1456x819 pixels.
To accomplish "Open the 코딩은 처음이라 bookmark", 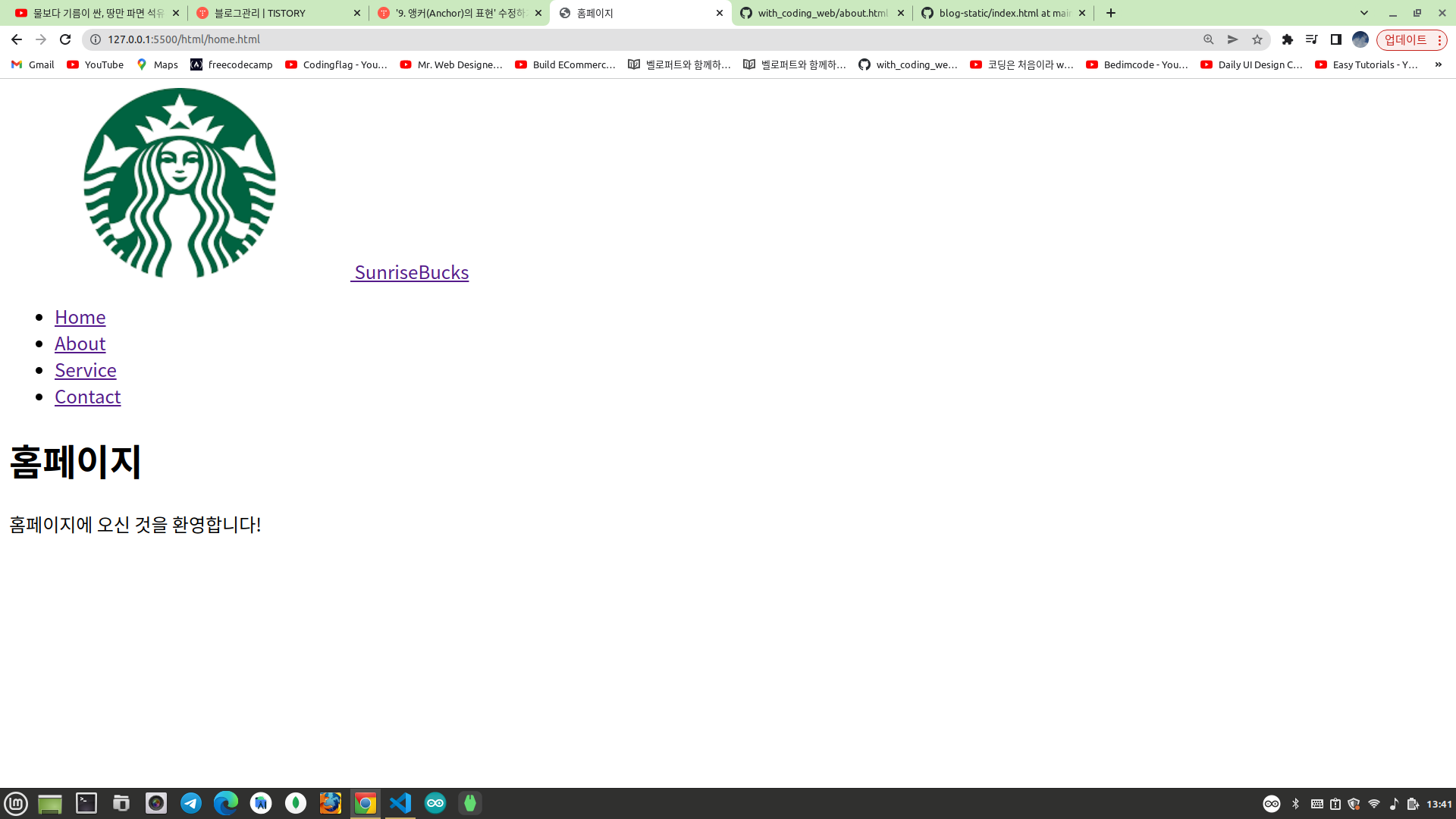I will click(1021, 64).
